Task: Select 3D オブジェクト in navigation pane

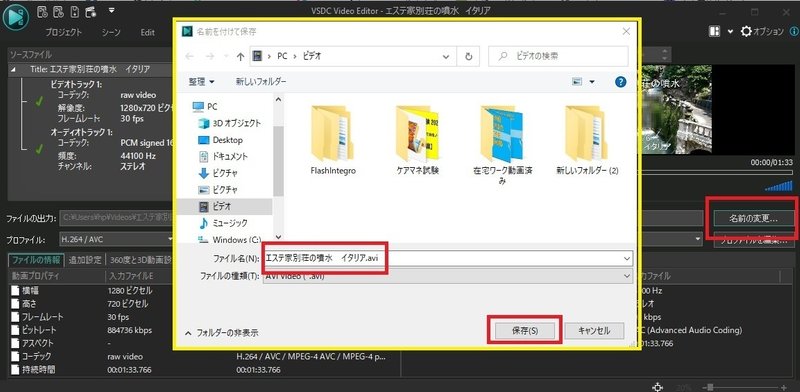Action: [x=229, y=123]
